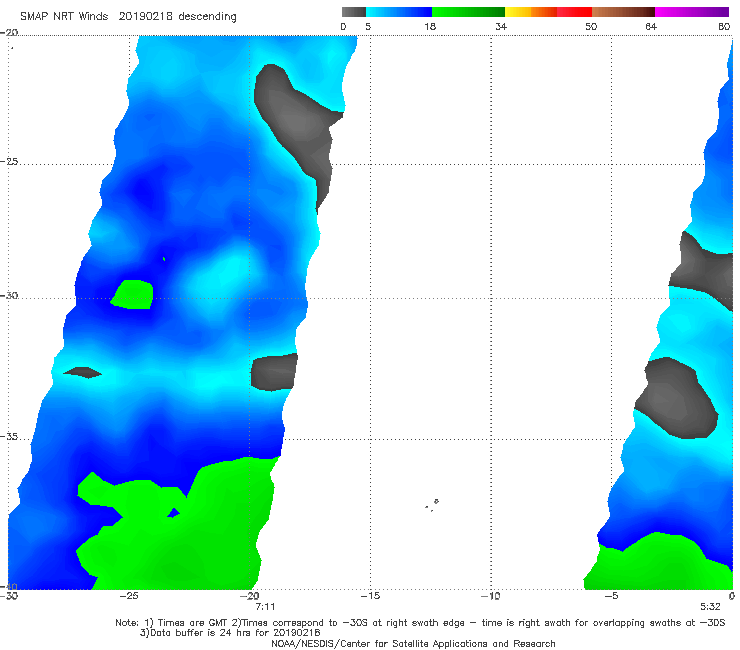740x650 pixels.
Task: Click the colorbar label '34'
Action: pyautogui.click(x=501, y=27)
